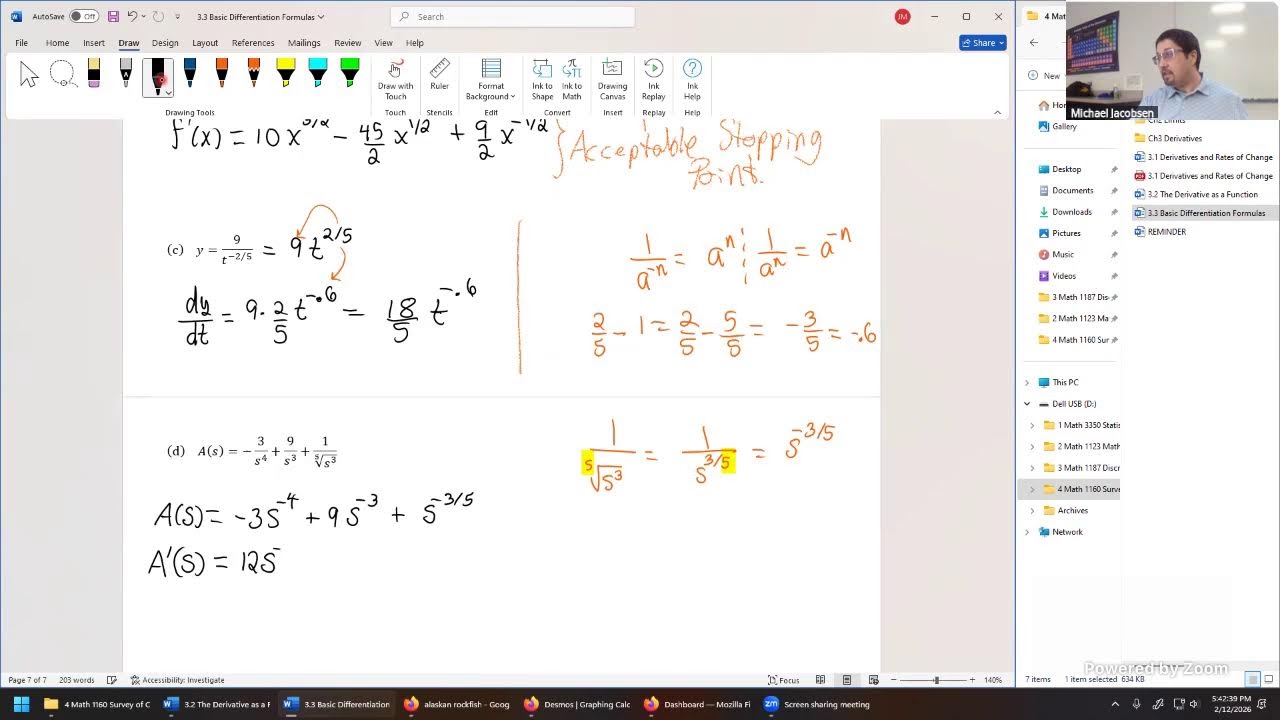Open the Design tab

(165, 43)
